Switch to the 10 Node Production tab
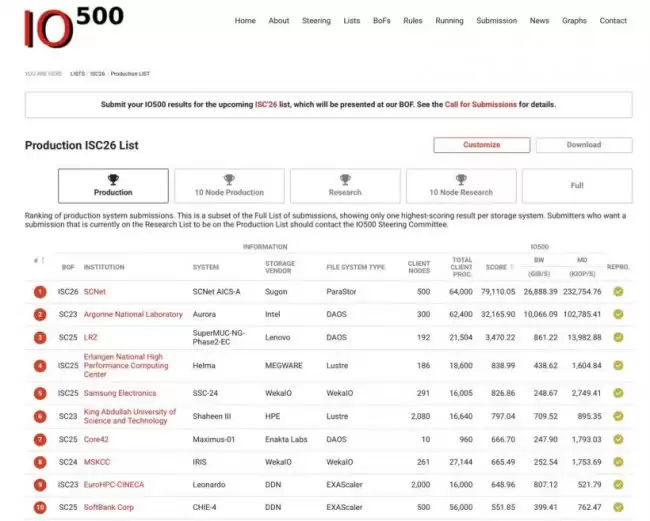 (x=229, y=186)
